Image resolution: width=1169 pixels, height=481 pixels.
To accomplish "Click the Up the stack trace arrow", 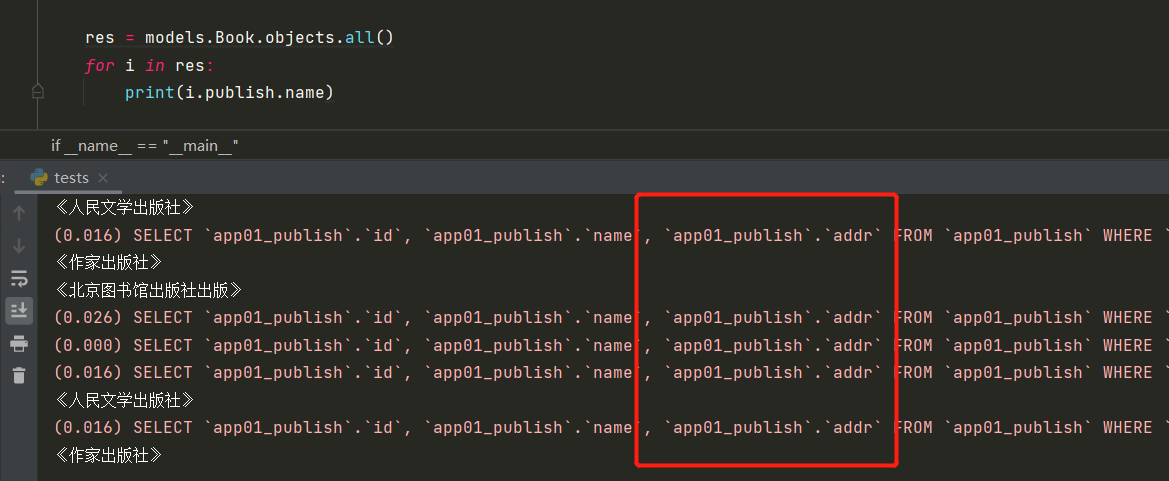I will [x=19, y=213].
